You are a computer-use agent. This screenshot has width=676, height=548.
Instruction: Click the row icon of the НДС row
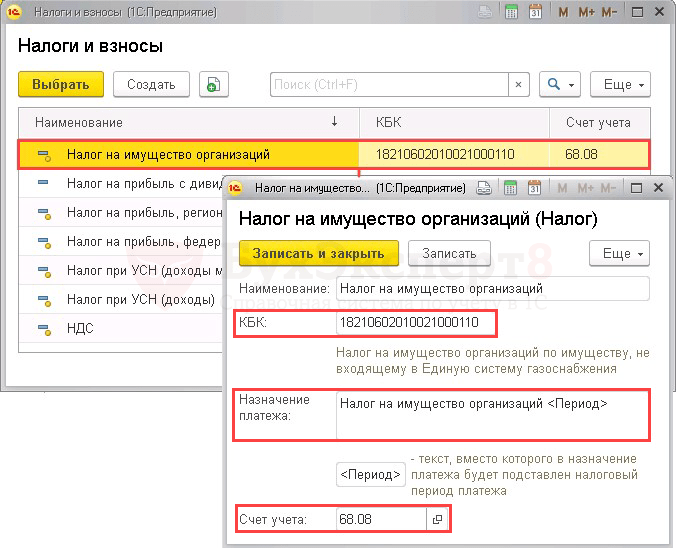pos(44,330)
